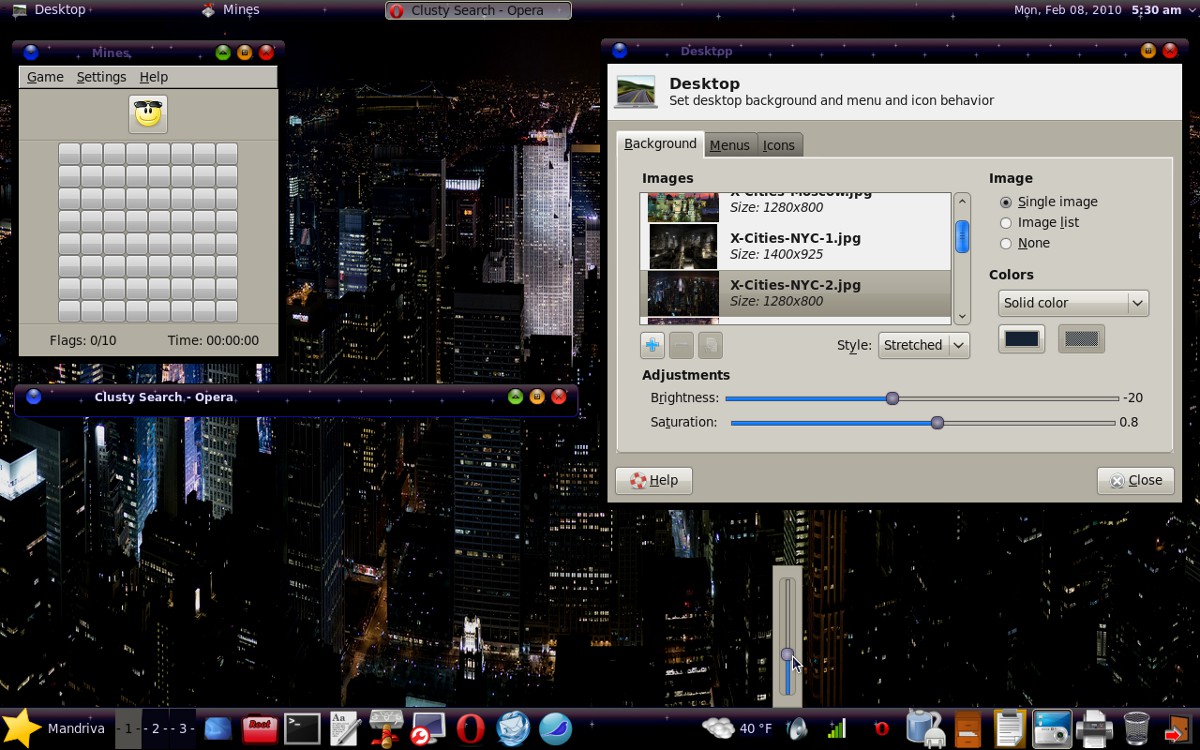Click the logout door icon
The image size is (1200, 750).
pos(1178,729)
